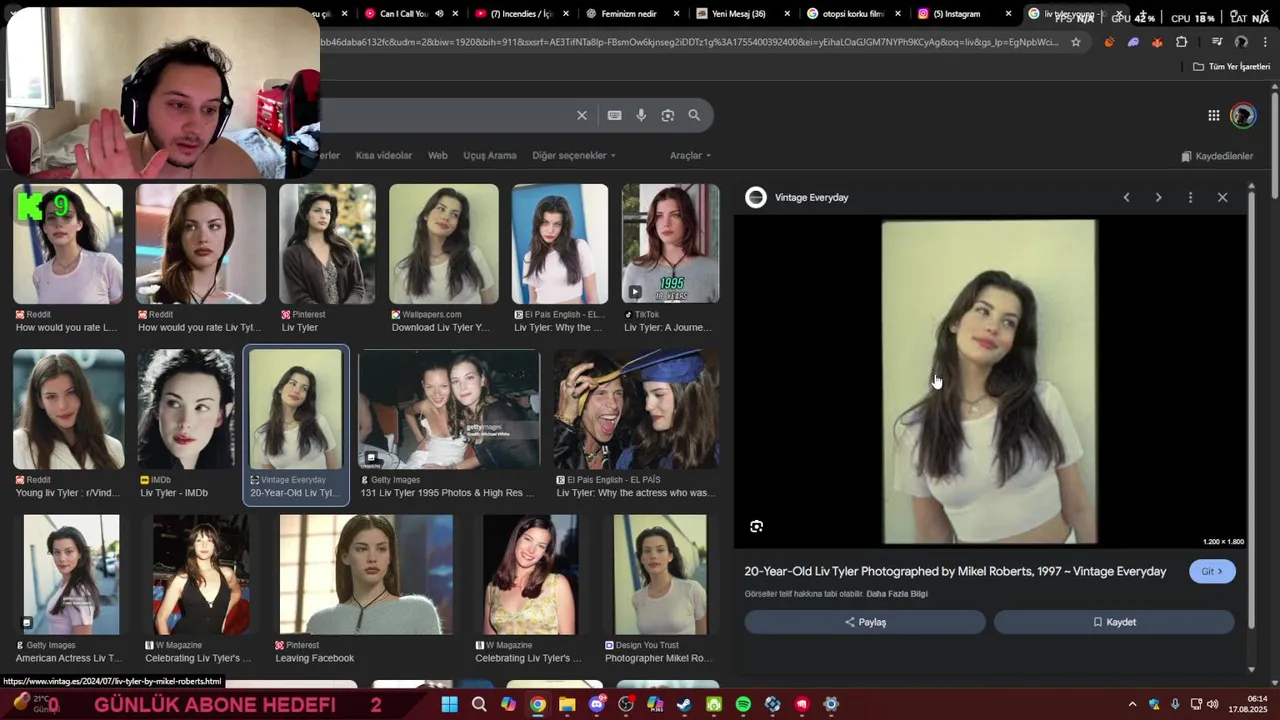Open Daha Fazla Bilgi link
The height and width of the screenshot is (720, 1280).
pos(897,594)
